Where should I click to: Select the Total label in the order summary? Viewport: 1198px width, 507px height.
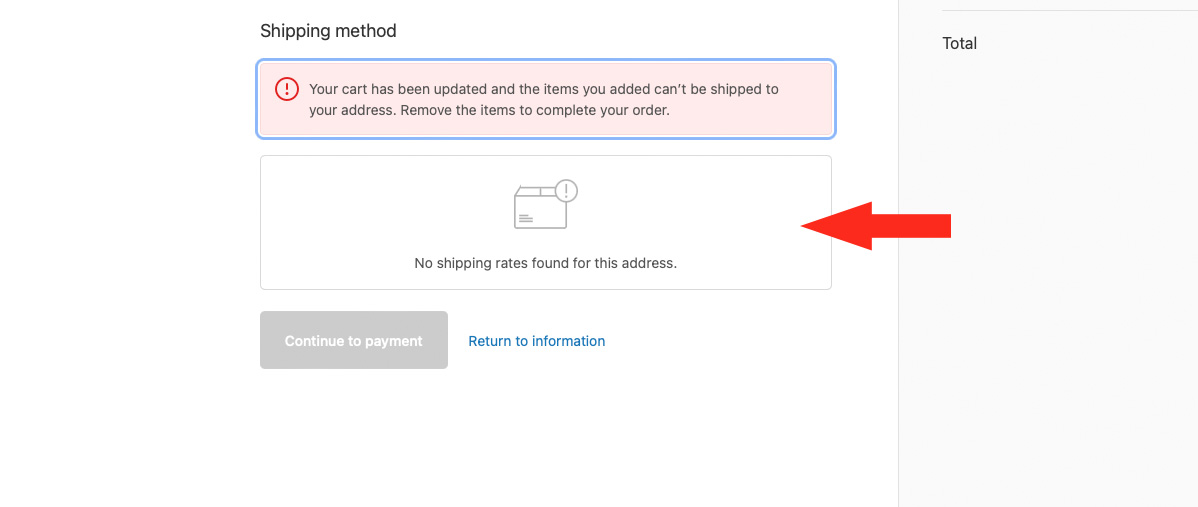tap(960, 44)
